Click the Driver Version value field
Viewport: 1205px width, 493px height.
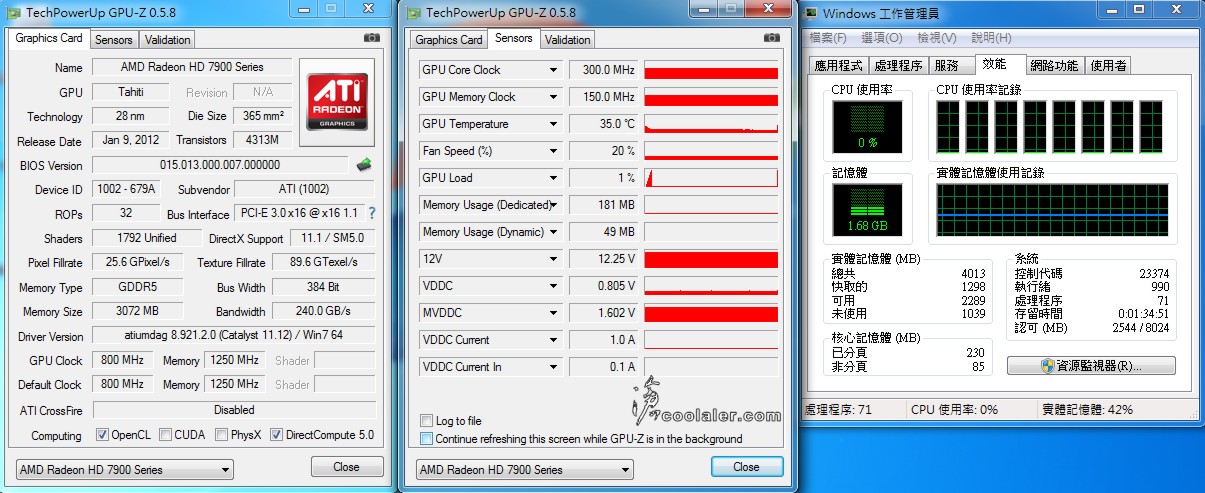click(234, 336)
